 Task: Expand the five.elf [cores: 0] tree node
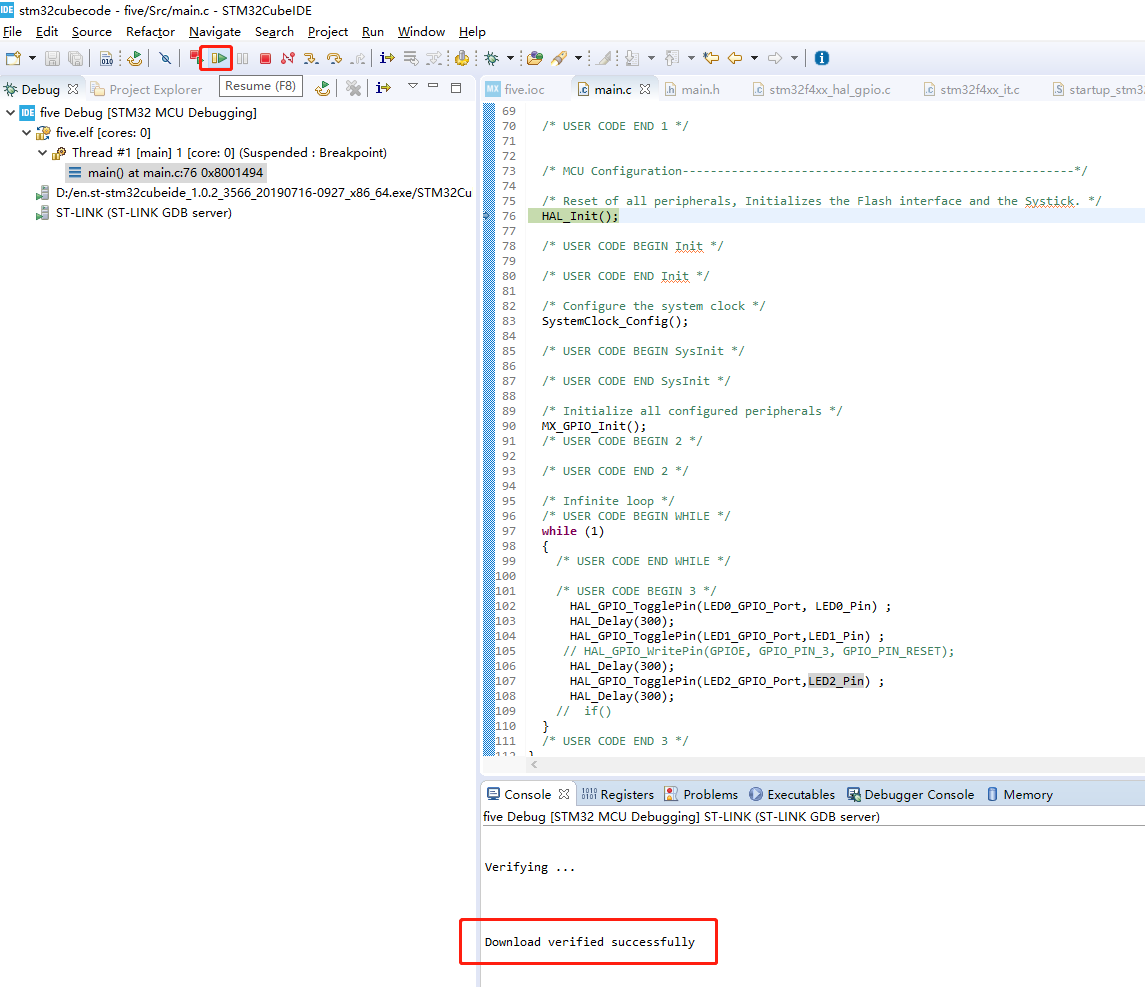point(27,131)
